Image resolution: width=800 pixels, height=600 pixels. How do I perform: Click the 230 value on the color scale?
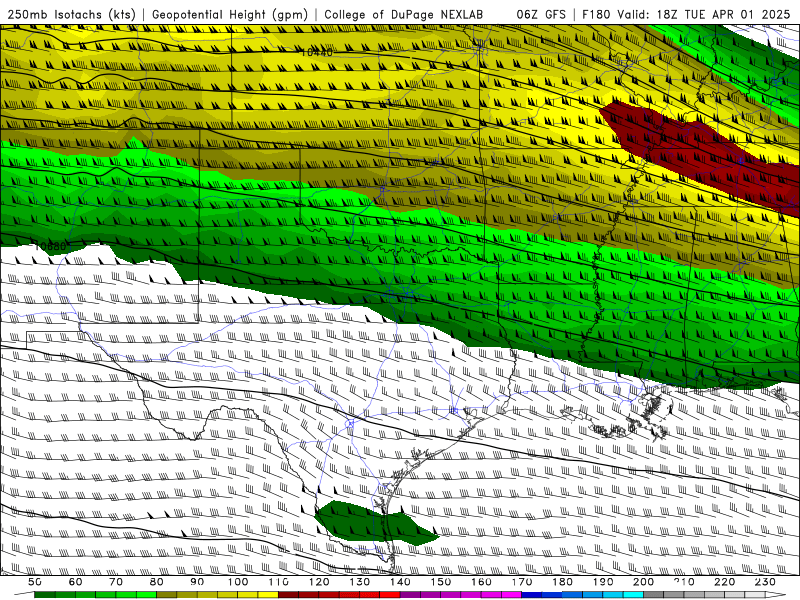point(765,582)
